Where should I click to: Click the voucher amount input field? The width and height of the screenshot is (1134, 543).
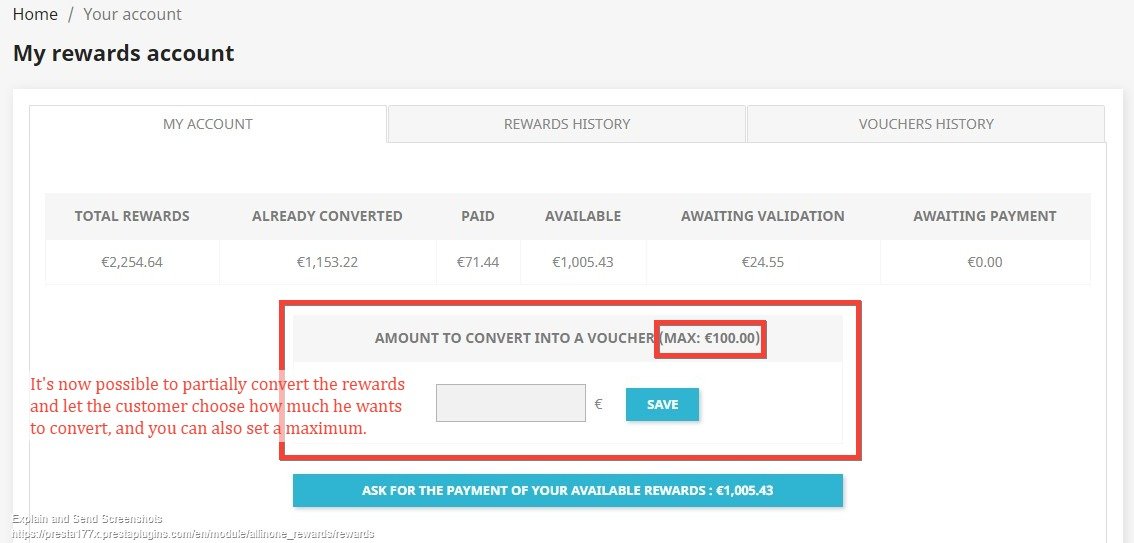click(x=511, y=403)
